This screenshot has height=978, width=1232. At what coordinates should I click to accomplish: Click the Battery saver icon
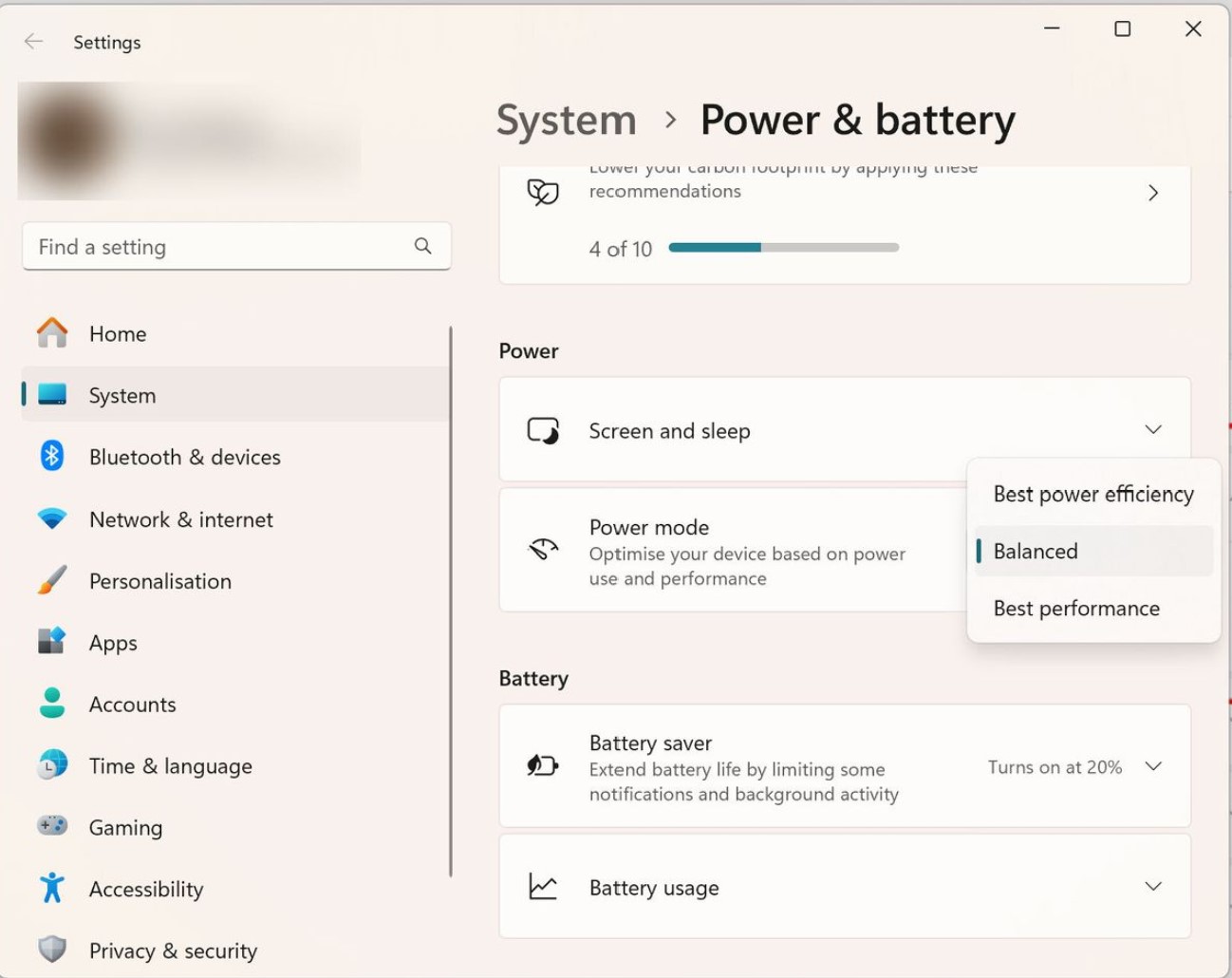point(542,765)
